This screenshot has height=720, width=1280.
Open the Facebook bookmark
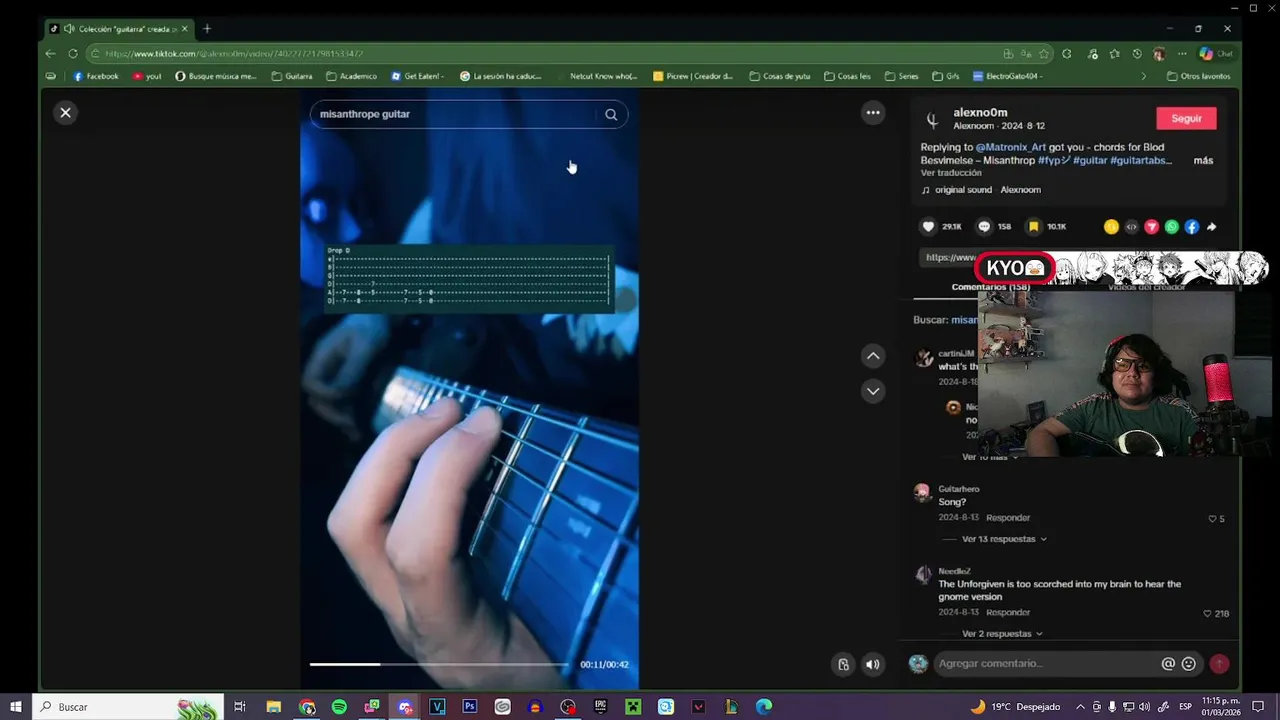point(96,76)
